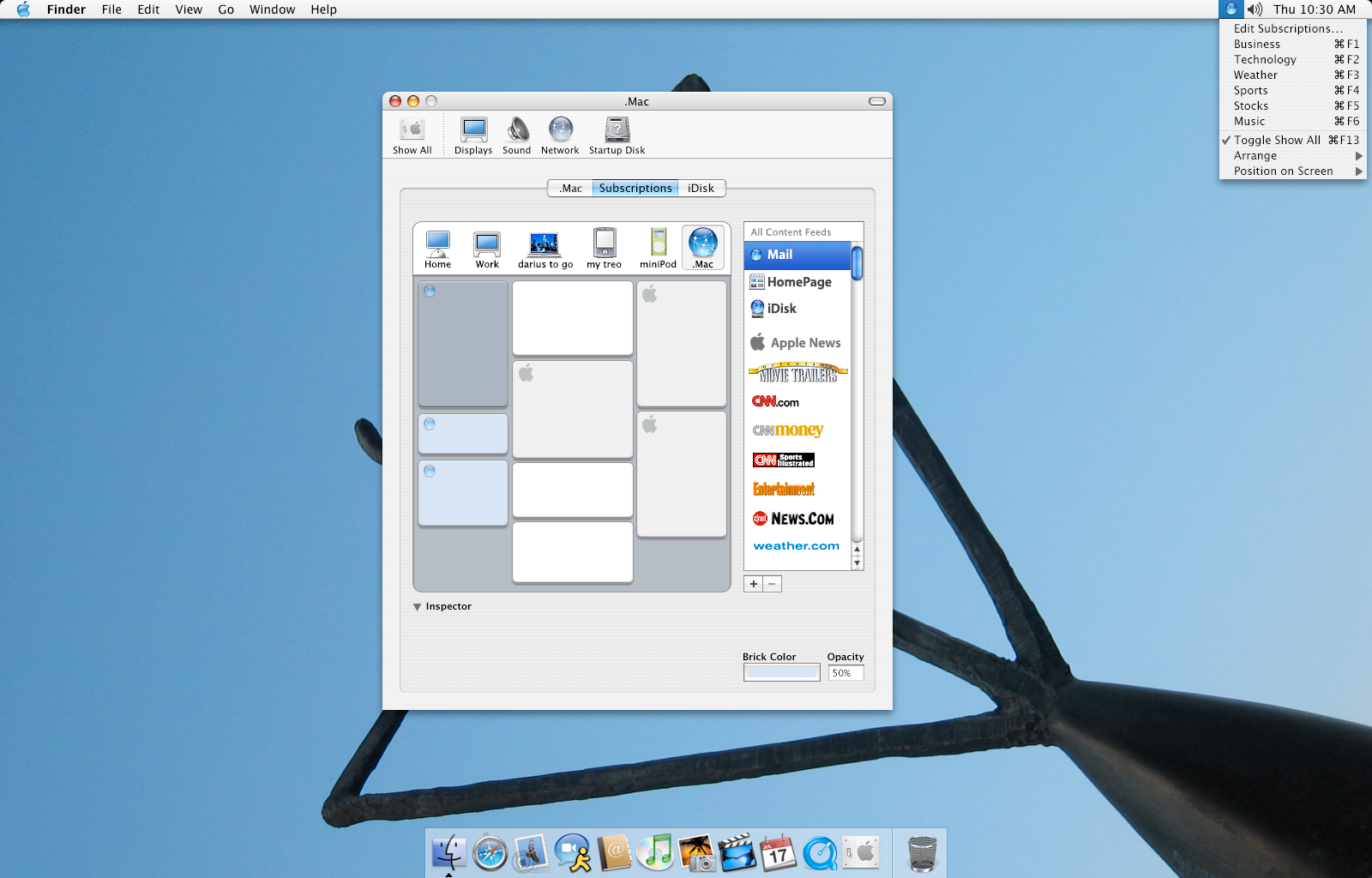Open the Arrange submenu

point(1255,155)
